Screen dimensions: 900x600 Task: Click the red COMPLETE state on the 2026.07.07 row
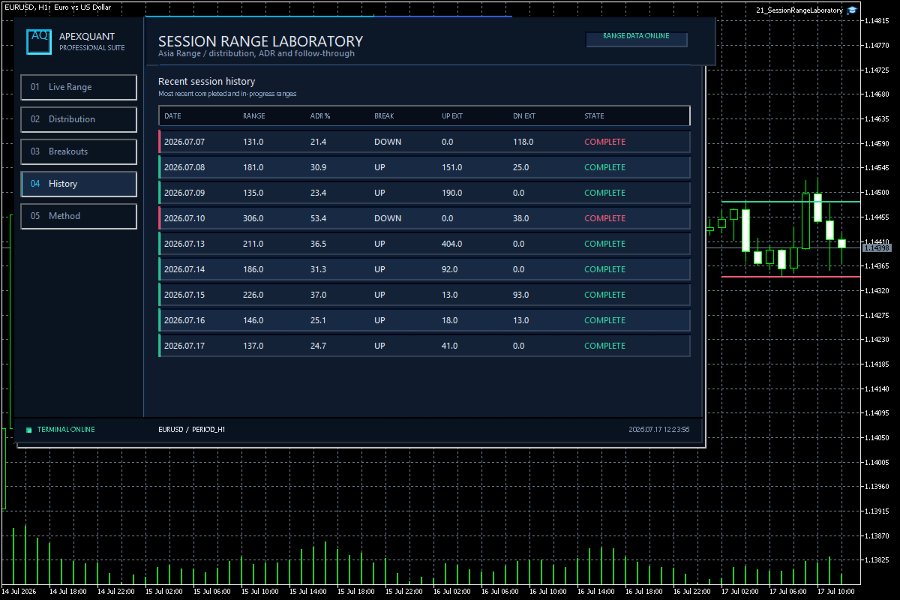click(x=605, y=142)
